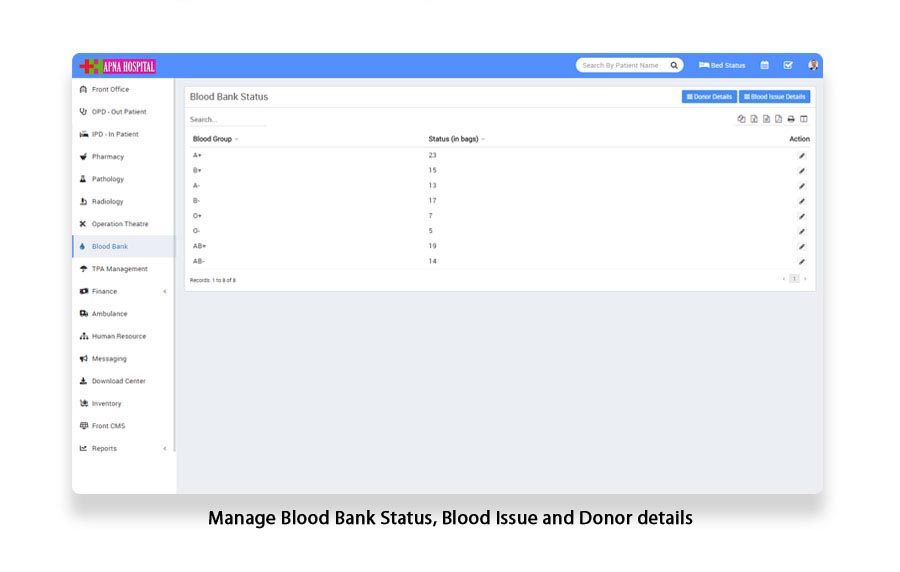This screenshot has height=572, width=900.
Task: Click the TPA Management umbrella icon
Action: 83,269
